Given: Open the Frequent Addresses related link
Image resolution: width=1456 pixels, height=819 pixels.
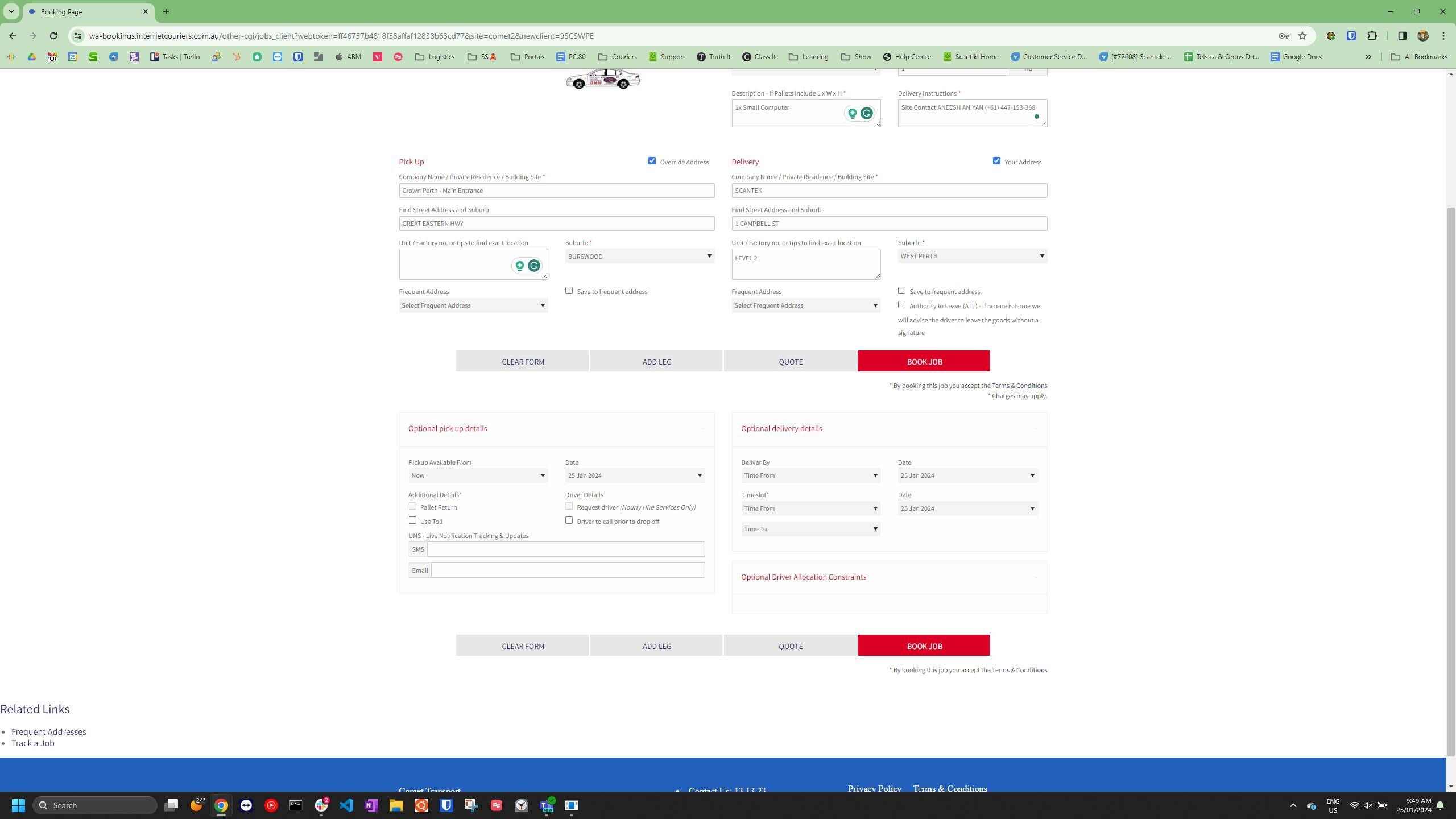Looking at the screenshot, I should tap(49, 732).
